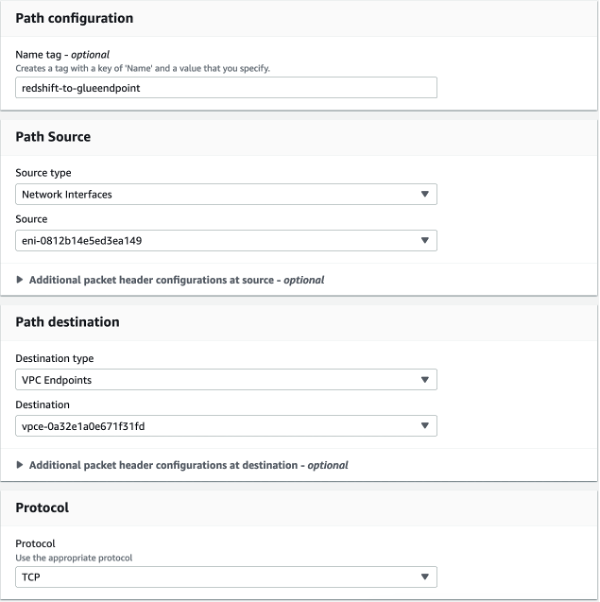Expand Additional packet header configurations at source
Image resolution: width=600 pixels, height=602 pixels.
[176, 280]
